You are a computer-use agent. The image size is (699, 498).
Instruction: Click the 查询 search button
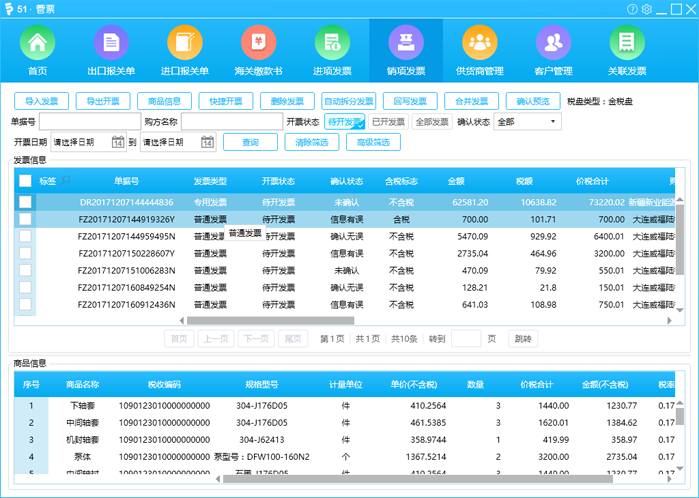coord(257,142)
